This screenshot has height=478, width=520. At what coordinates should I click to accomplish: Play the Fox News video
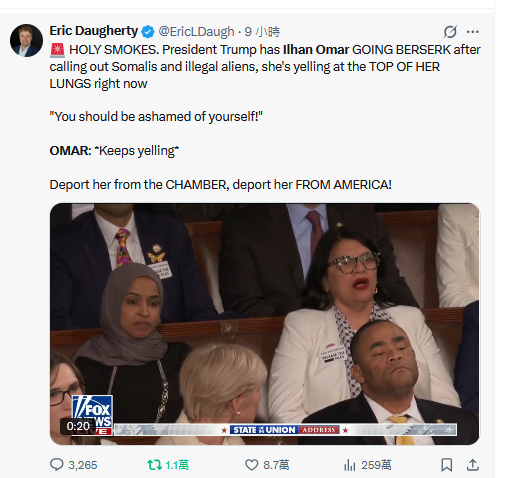click(265, 324)
